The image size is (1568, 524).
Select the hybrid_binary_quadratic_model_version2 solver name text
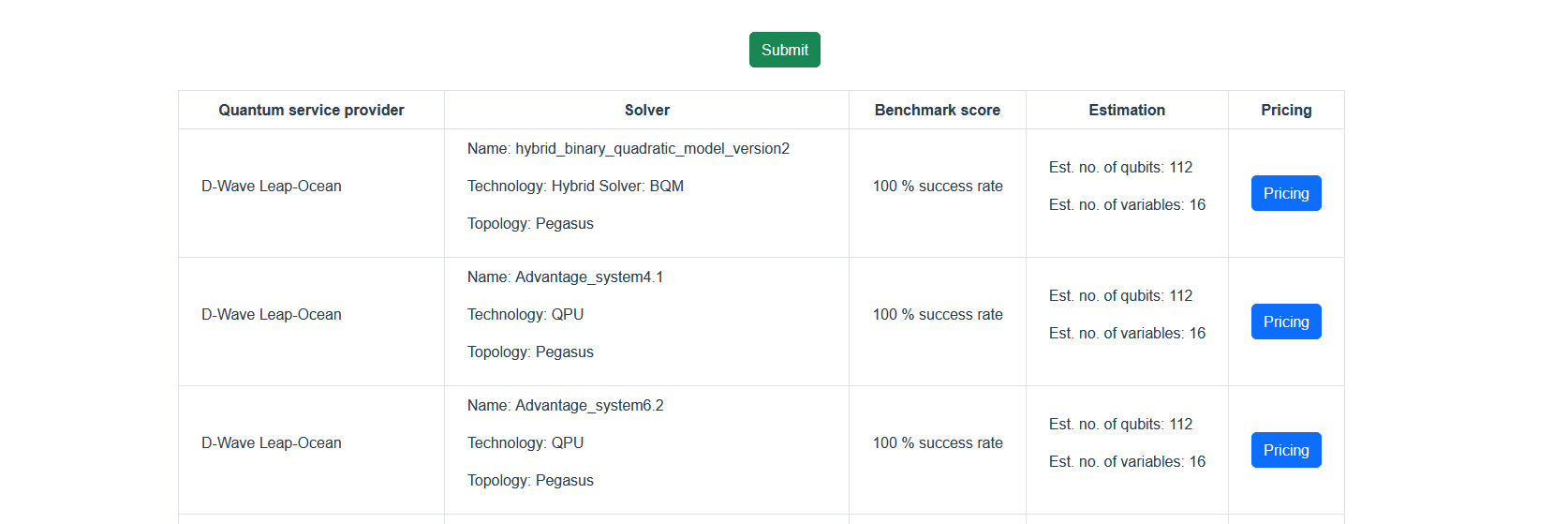652,149
